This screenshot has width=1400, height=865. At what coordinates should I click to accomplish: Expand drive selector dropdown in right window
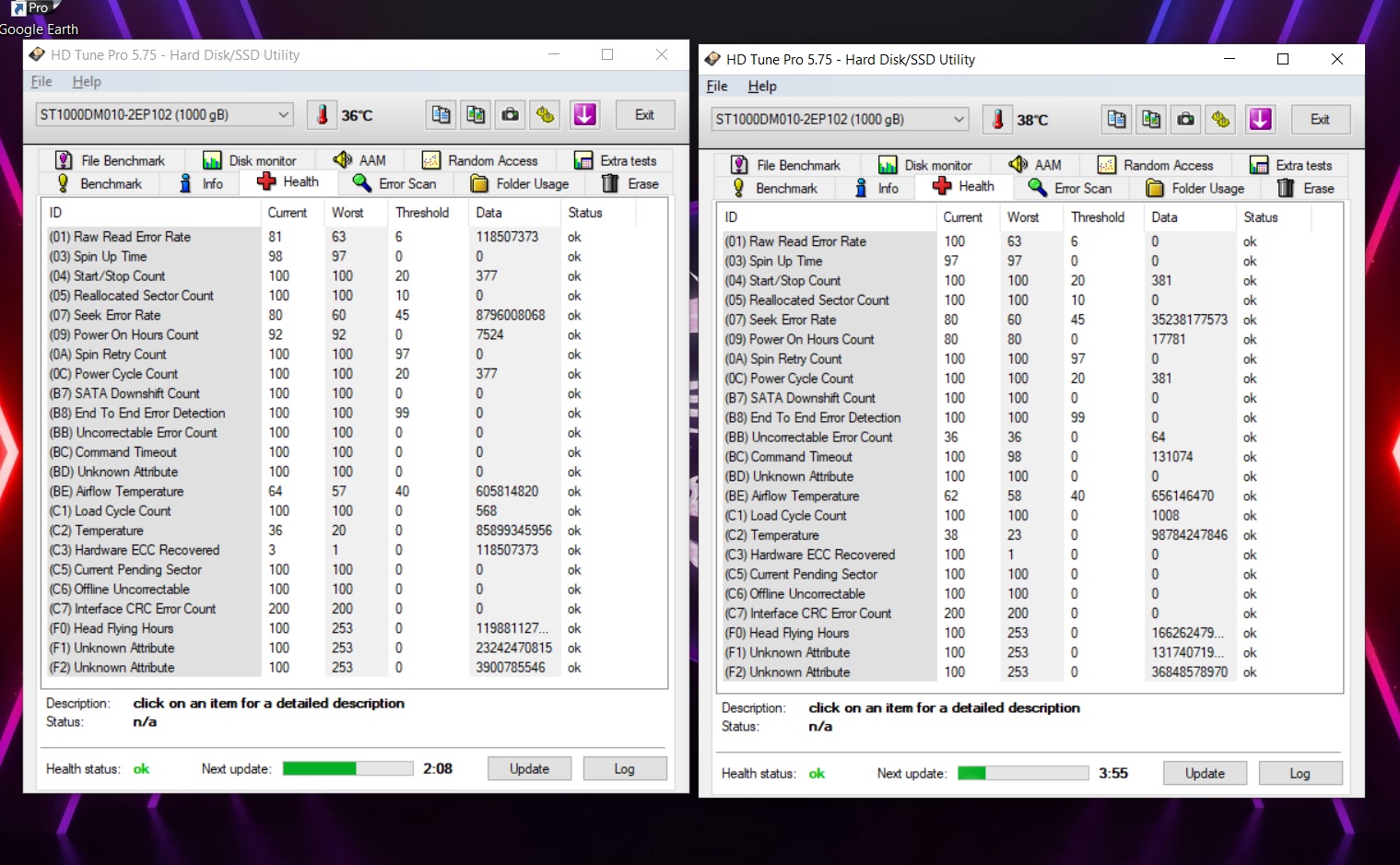[959, 120]
